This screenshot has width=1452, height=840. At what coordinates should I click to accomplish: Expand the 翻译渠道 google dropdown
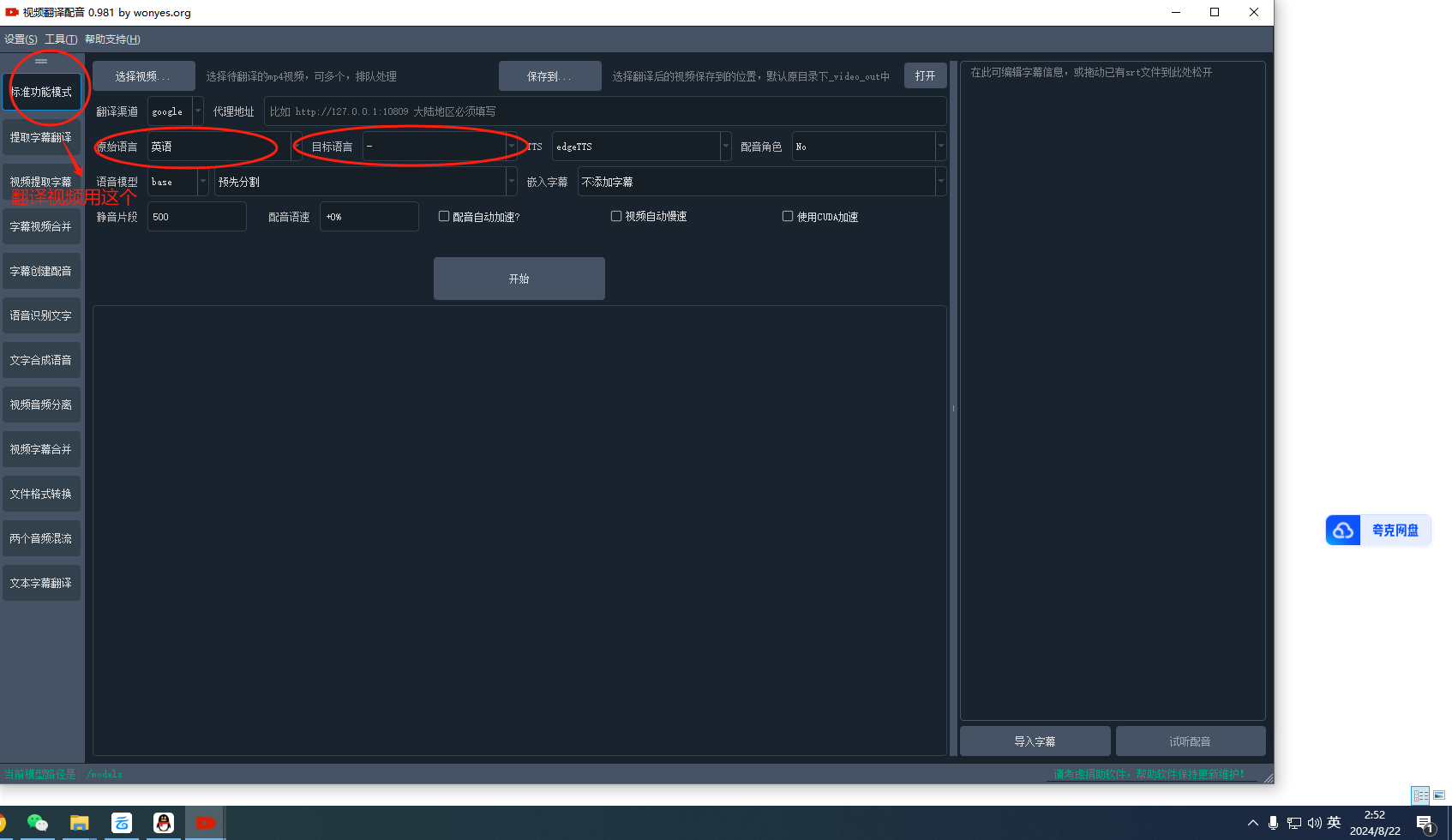[198, 111]
